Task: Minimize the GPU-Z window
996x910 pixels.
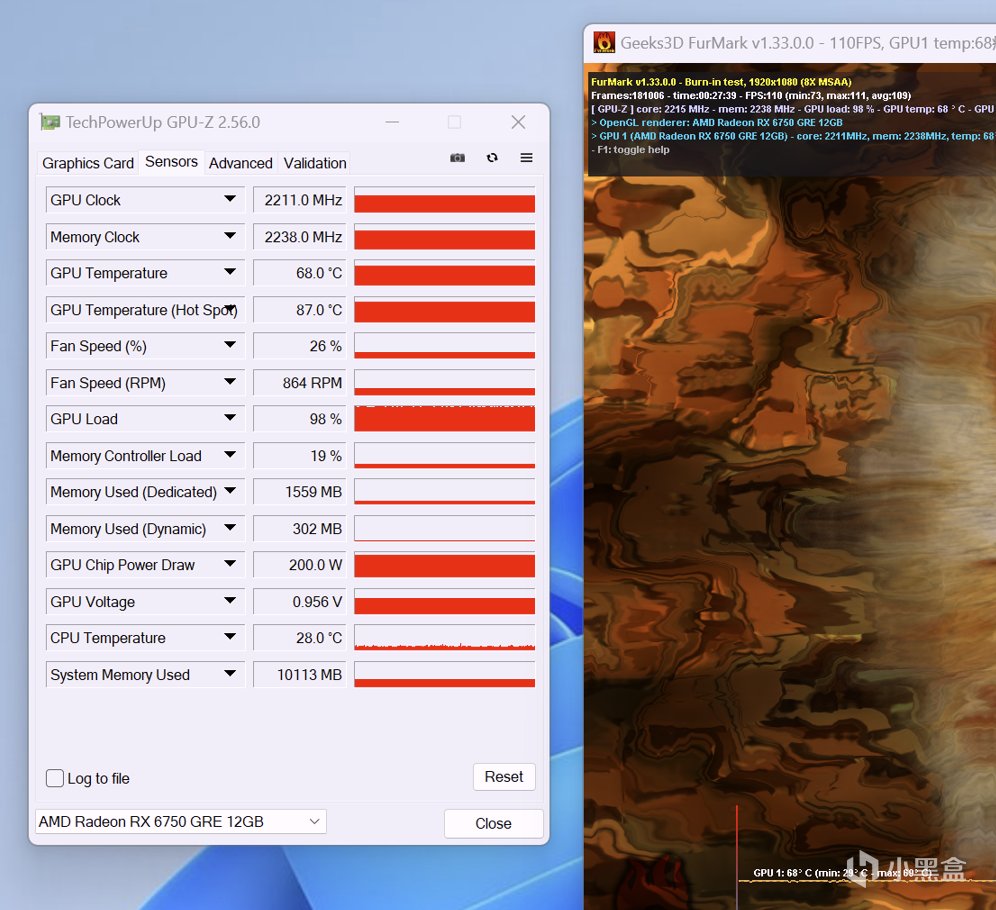Action: coord(393,122)
